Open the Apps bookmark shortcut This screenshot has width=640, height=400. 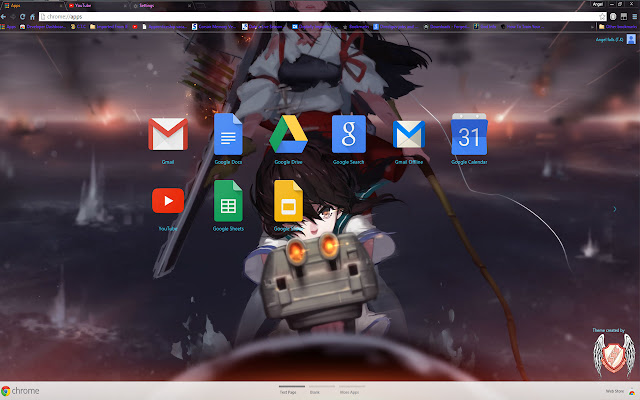point(8,29)
